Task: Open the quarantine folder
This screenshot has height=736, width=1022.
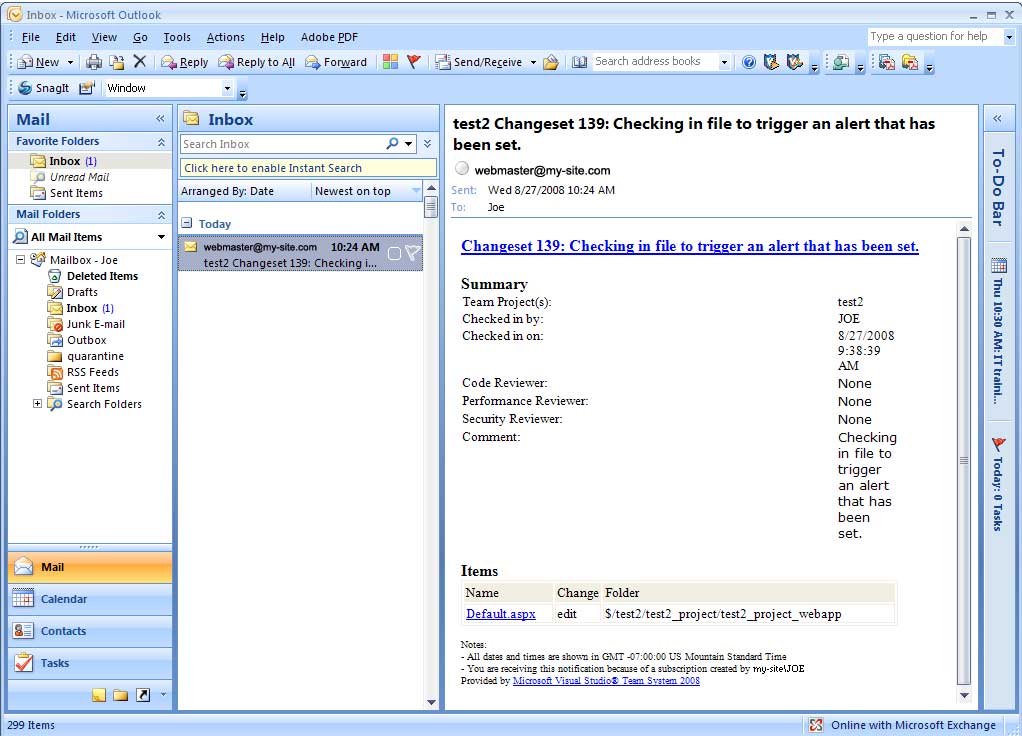Action: pos(95,356)
